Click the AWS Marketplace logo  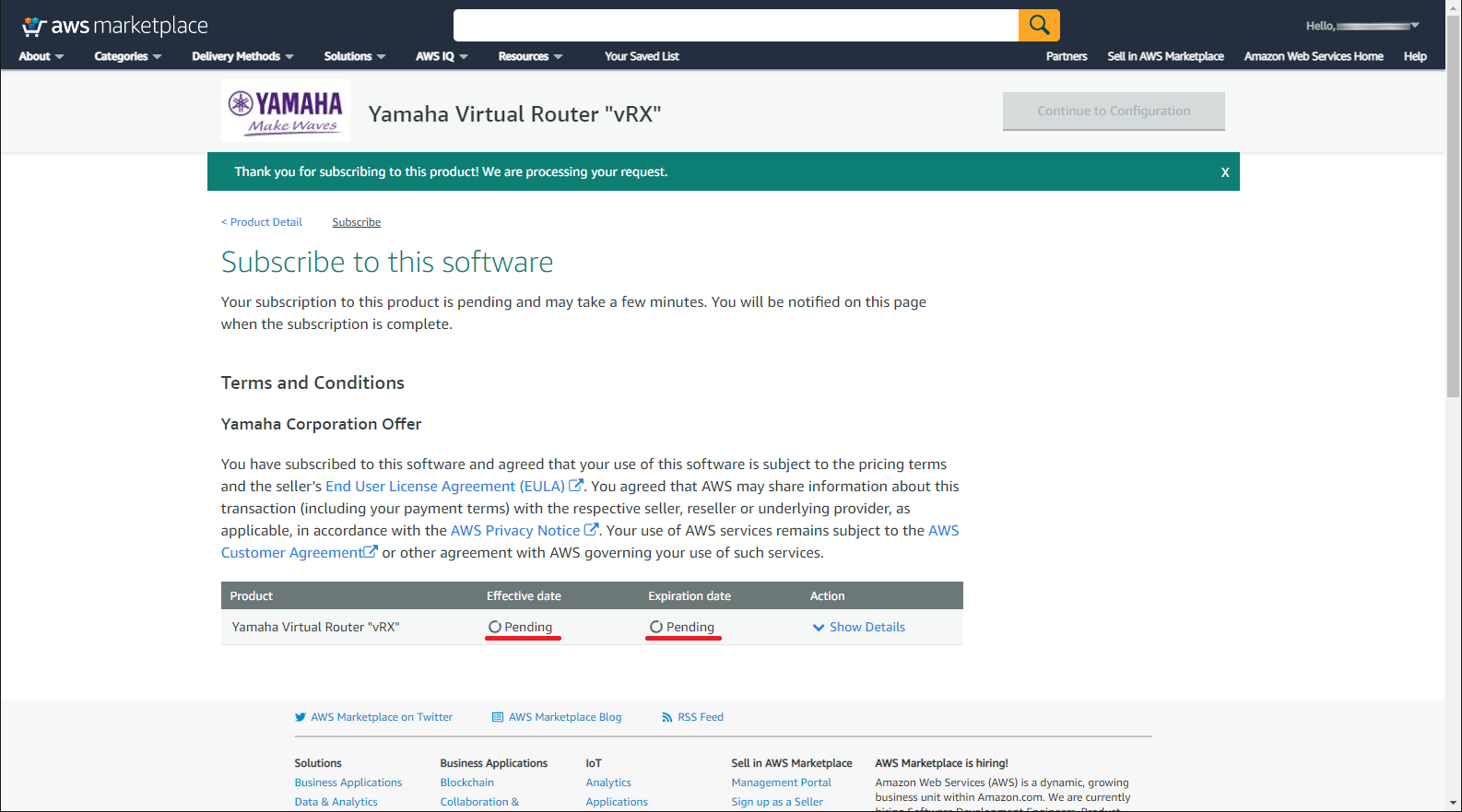click(x=115, y=26)
